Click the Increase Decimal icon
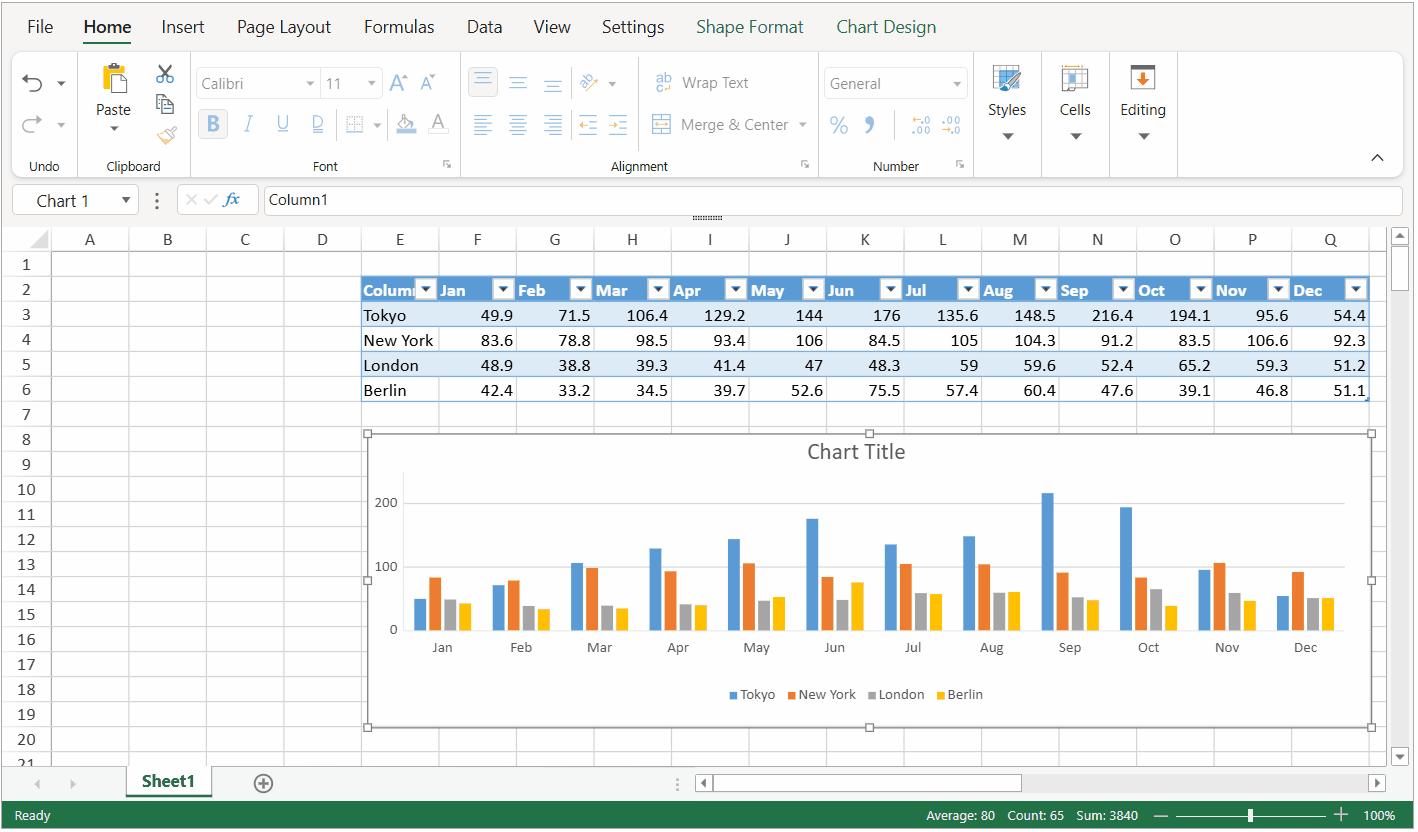Viewport: 1418px width, 832px height. (921, 125)
